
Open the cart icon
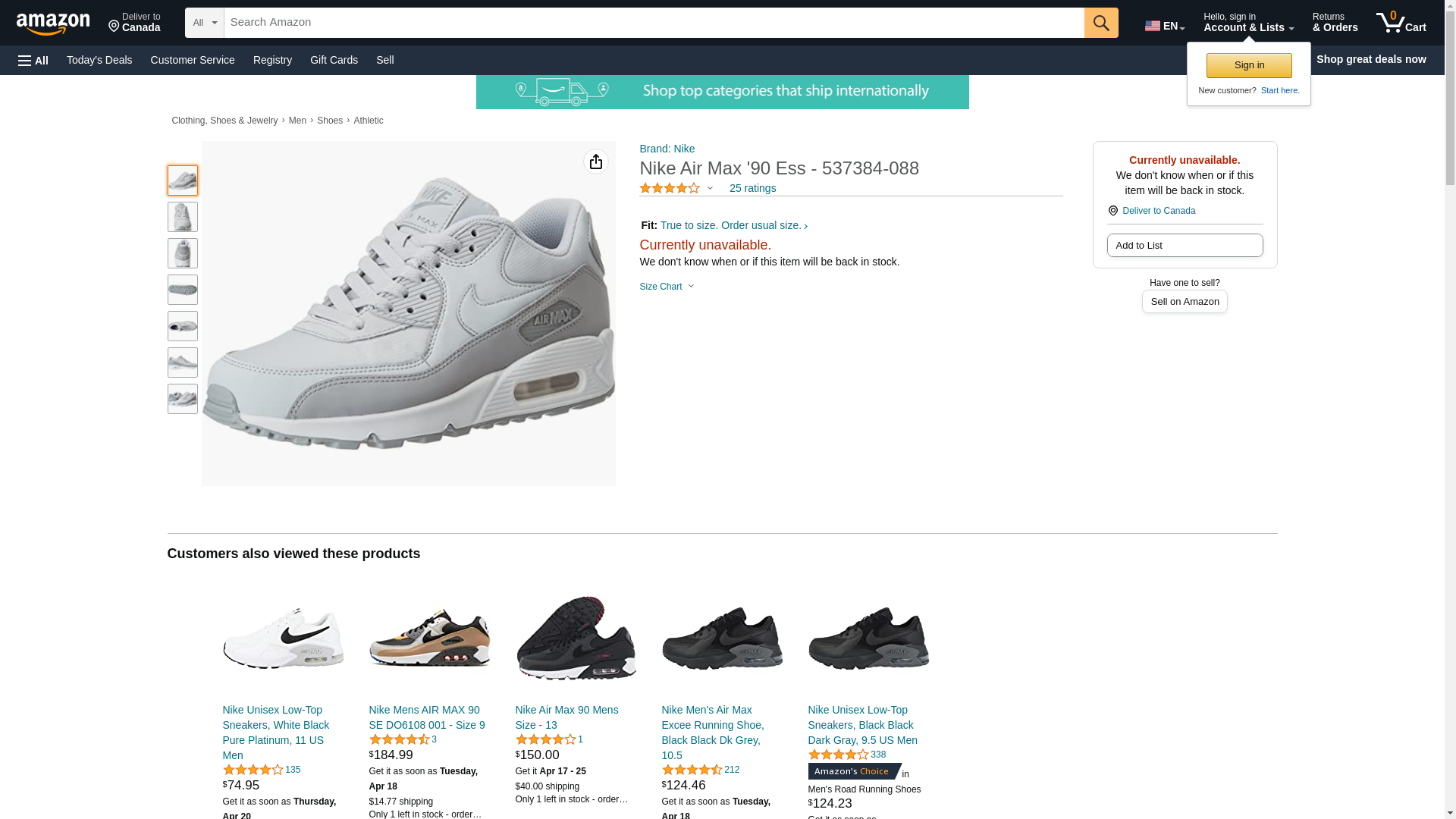point(1401,23)
